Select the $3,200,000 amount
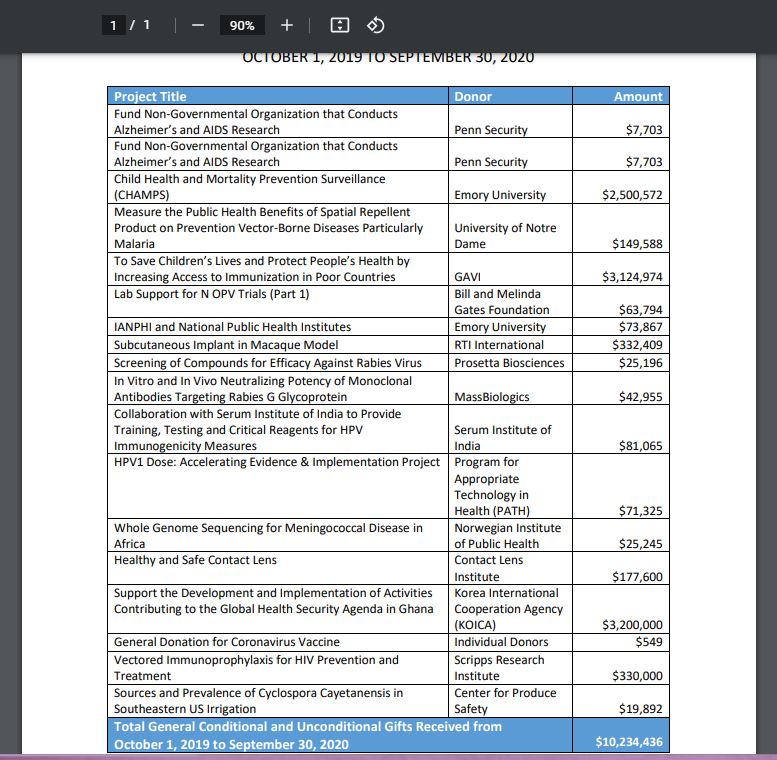The height and width of the screenshot is (760, 777). coord(632,625)
